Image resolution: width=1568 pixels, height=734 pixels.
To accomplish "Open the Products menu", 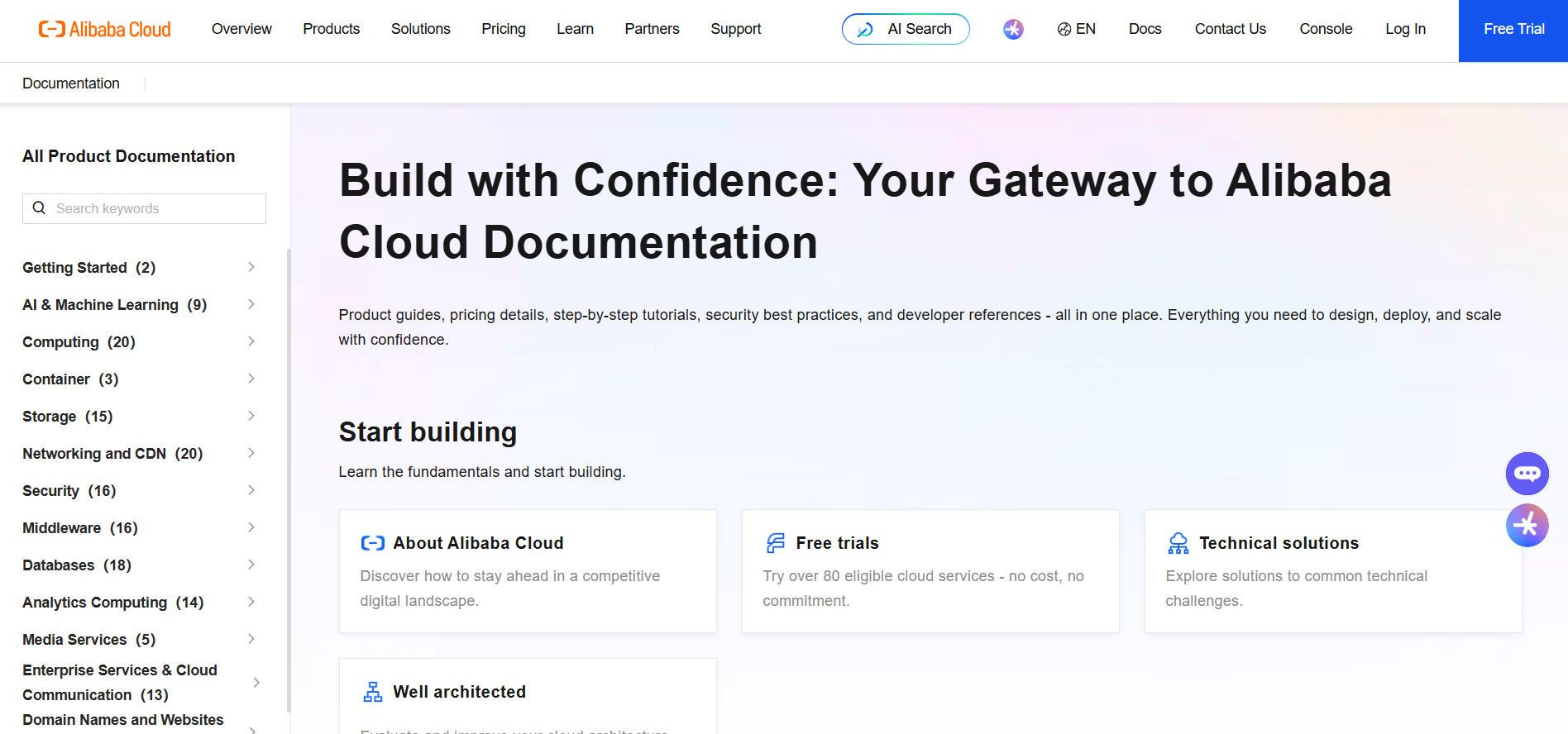I will (x=331, y=29).
